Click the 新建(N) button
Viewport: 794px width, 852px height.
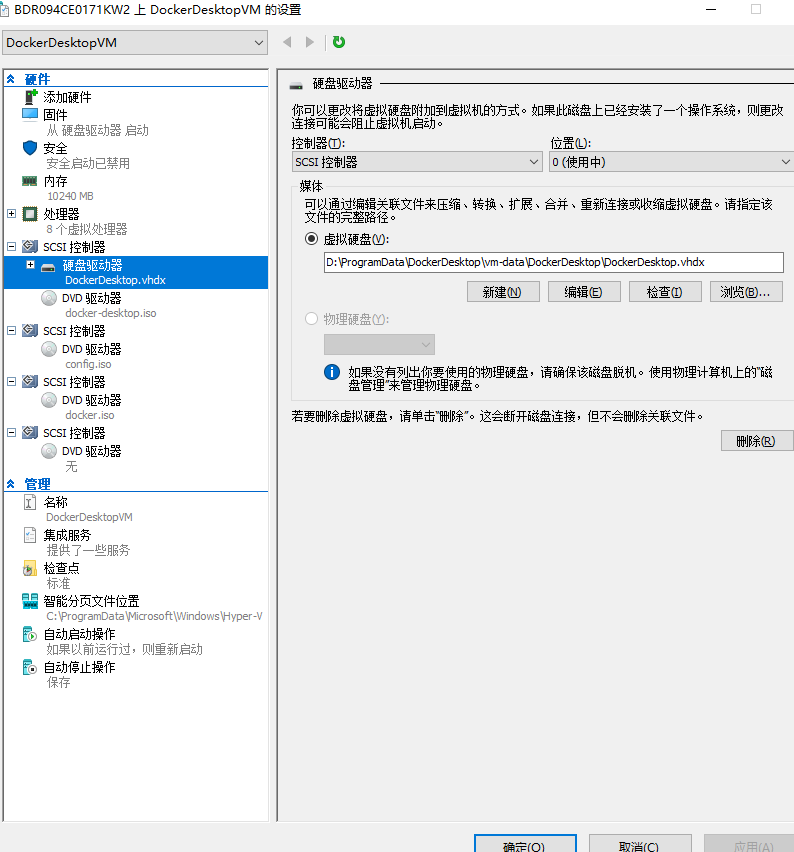pos(503,292)
